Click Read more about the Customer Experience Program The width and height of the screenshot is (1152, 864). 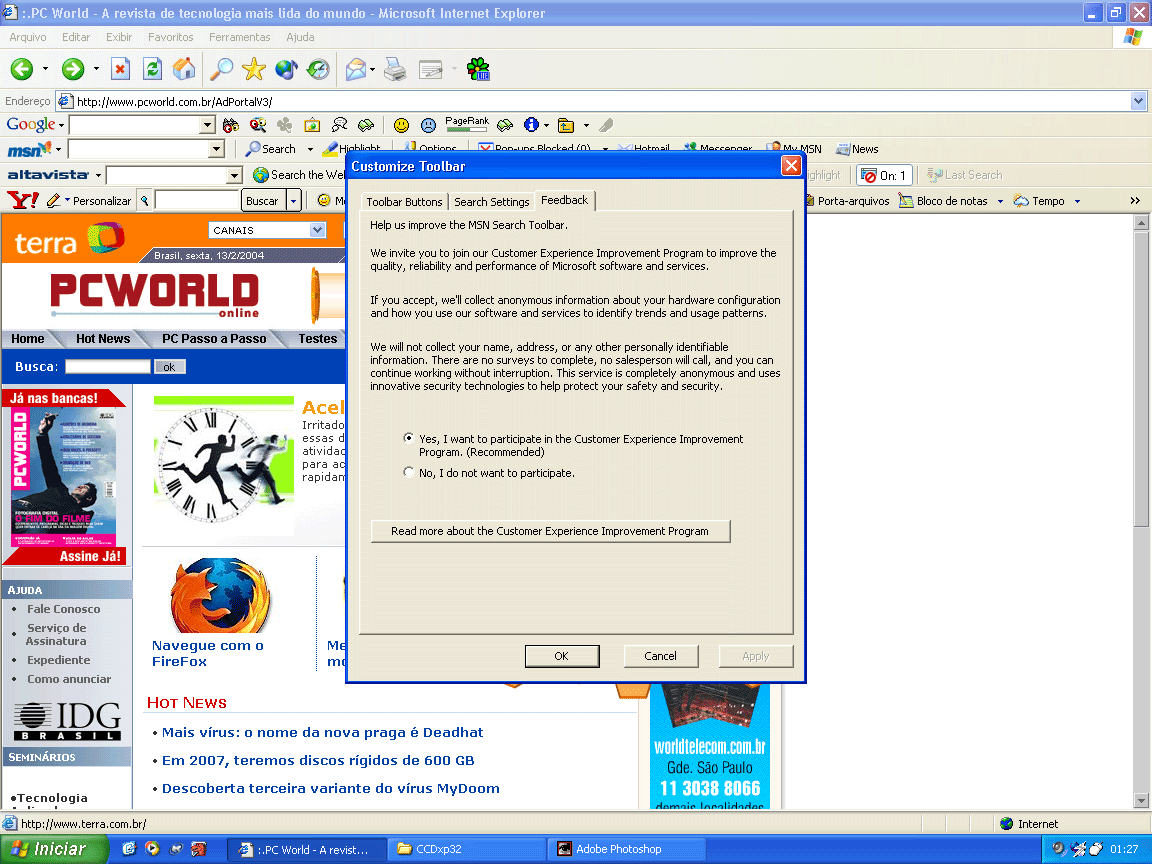[550, 531]
